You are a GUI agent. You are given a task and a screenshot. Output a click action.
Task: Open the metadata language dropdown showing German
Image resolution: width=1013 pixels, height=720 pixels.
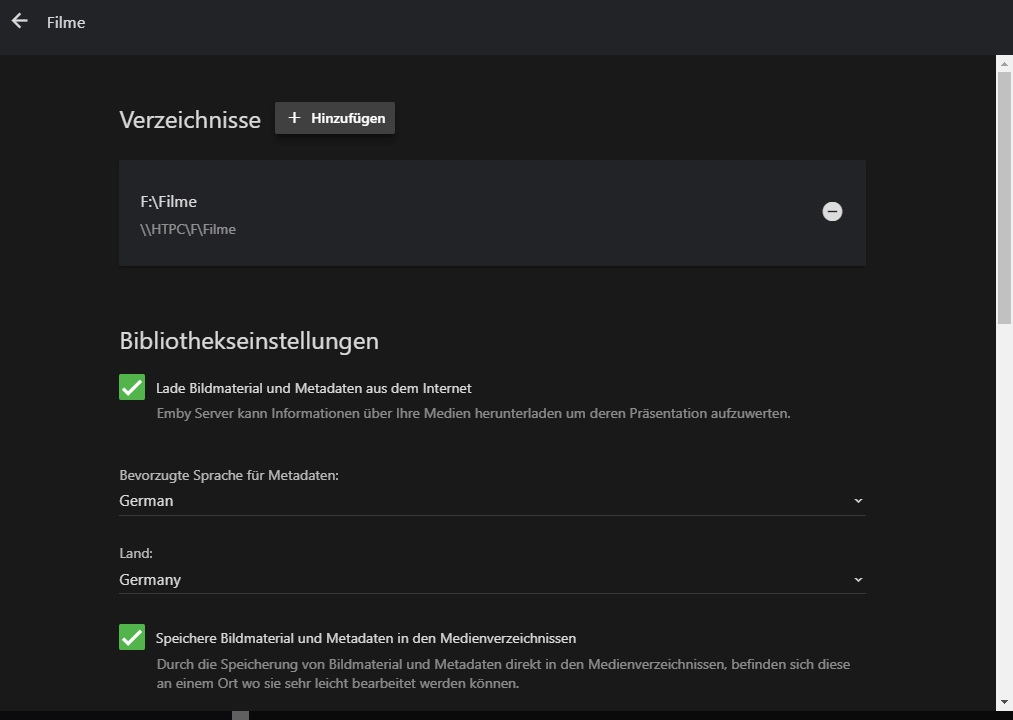pos(492,501)
